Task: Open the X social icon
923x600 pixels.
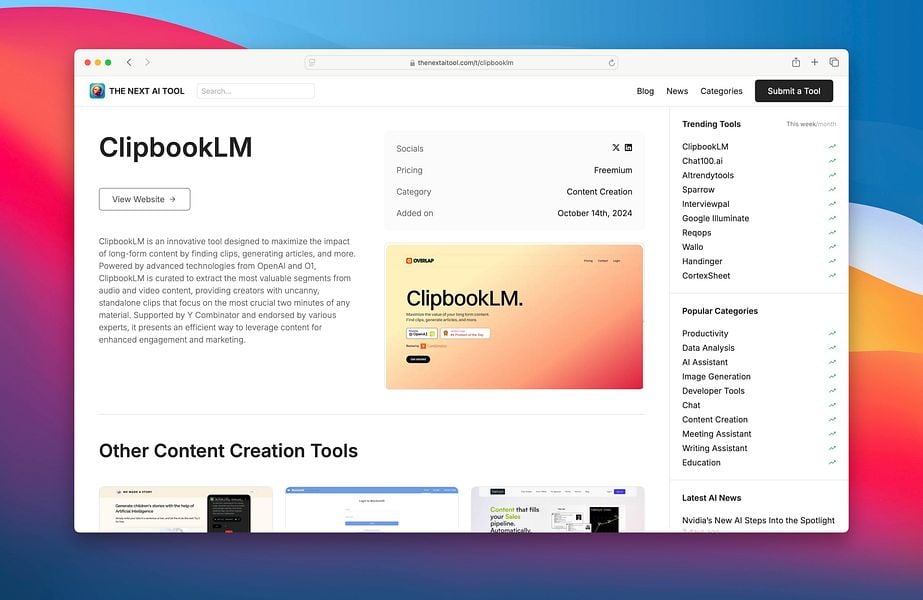Action: click(616, 148)
